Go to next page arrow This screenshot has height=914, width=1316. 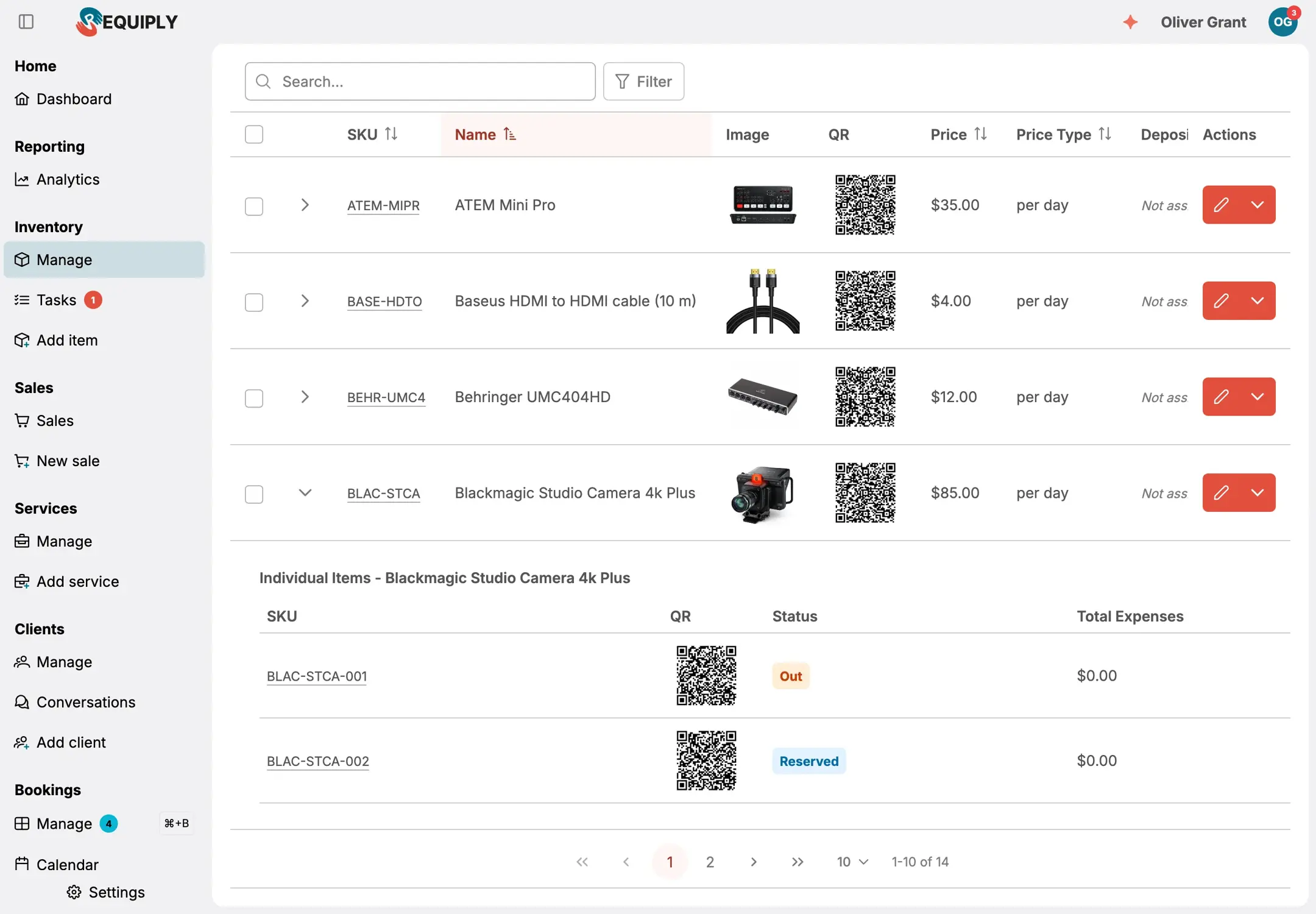point(754,862)
